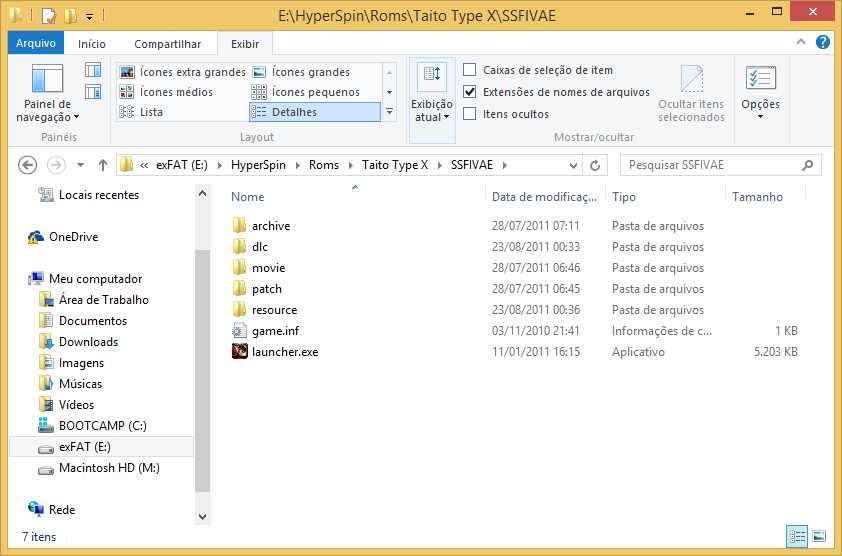
Task: Select Ícones médios layout
Action: (x=166, y=92)
